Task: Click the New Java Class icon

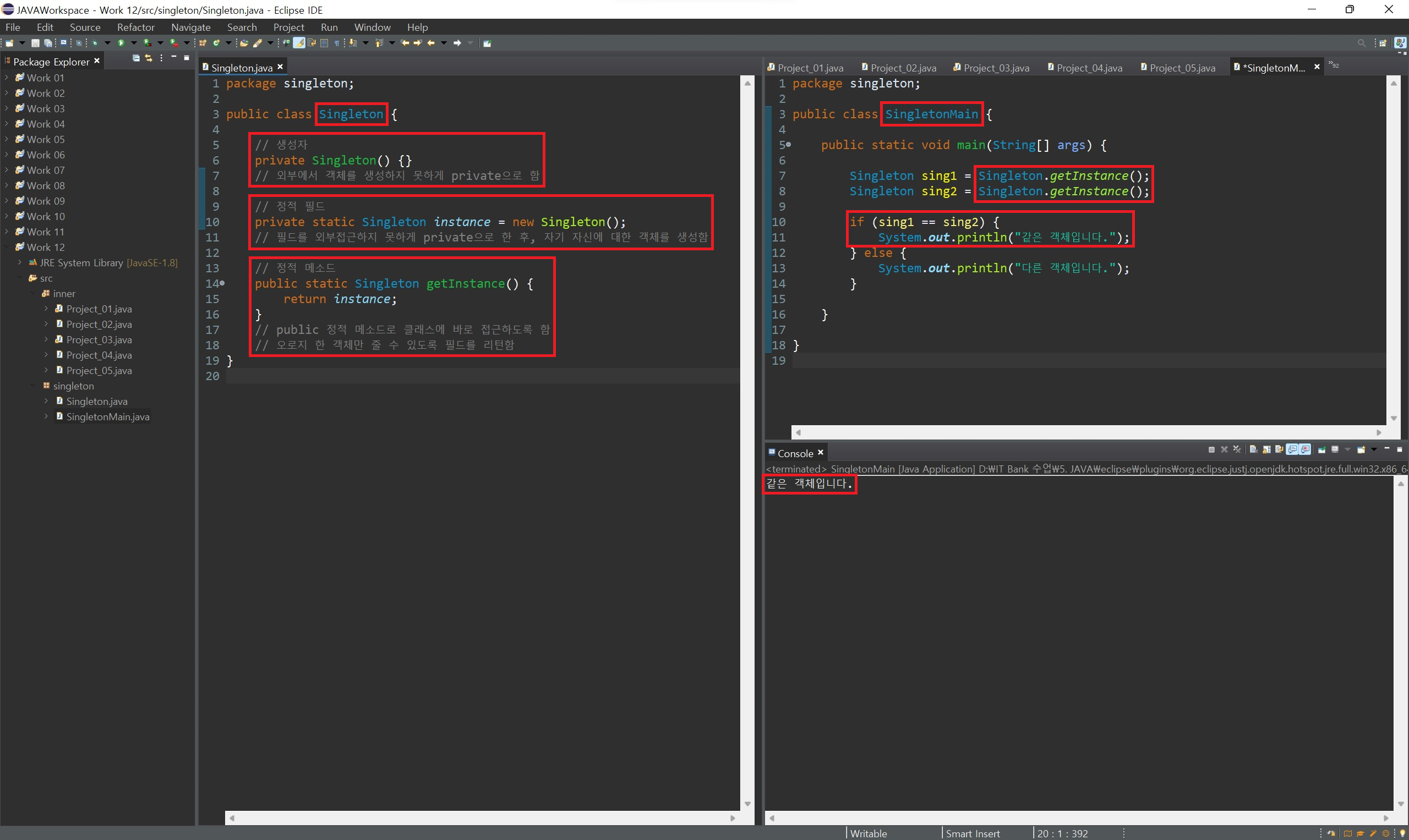Action: point(216,43)
